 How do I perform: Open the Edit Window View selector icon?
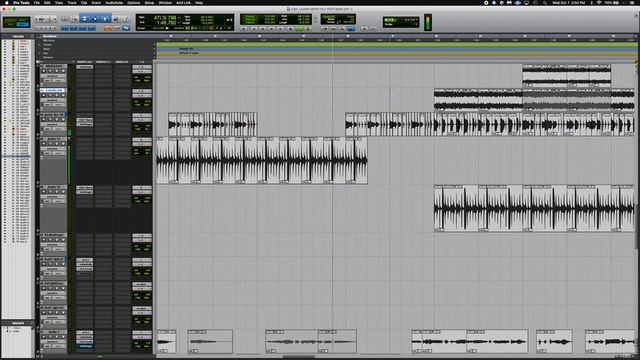[38, 62]
